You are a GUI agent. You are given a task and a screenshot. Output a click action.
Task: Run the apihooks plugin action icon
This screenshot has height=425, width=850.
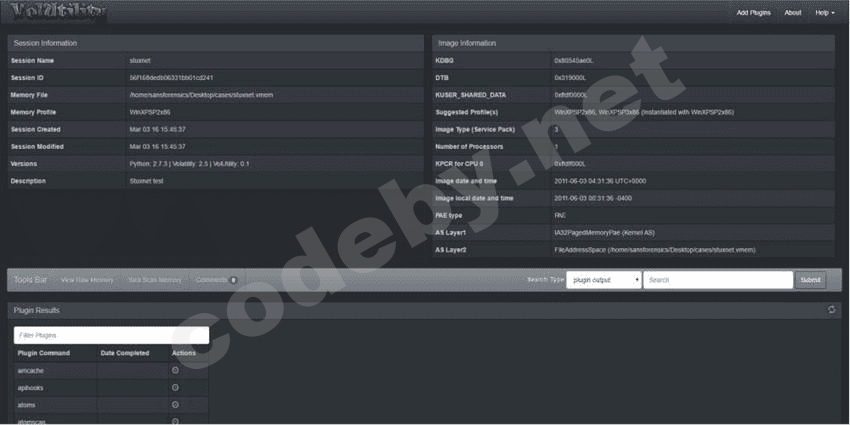pos(175,388)
